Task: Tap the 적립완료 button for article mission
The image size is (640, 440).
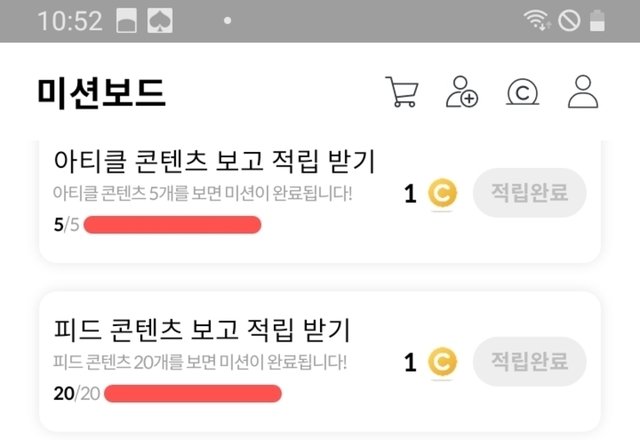Action: click(x=528, y=193)
